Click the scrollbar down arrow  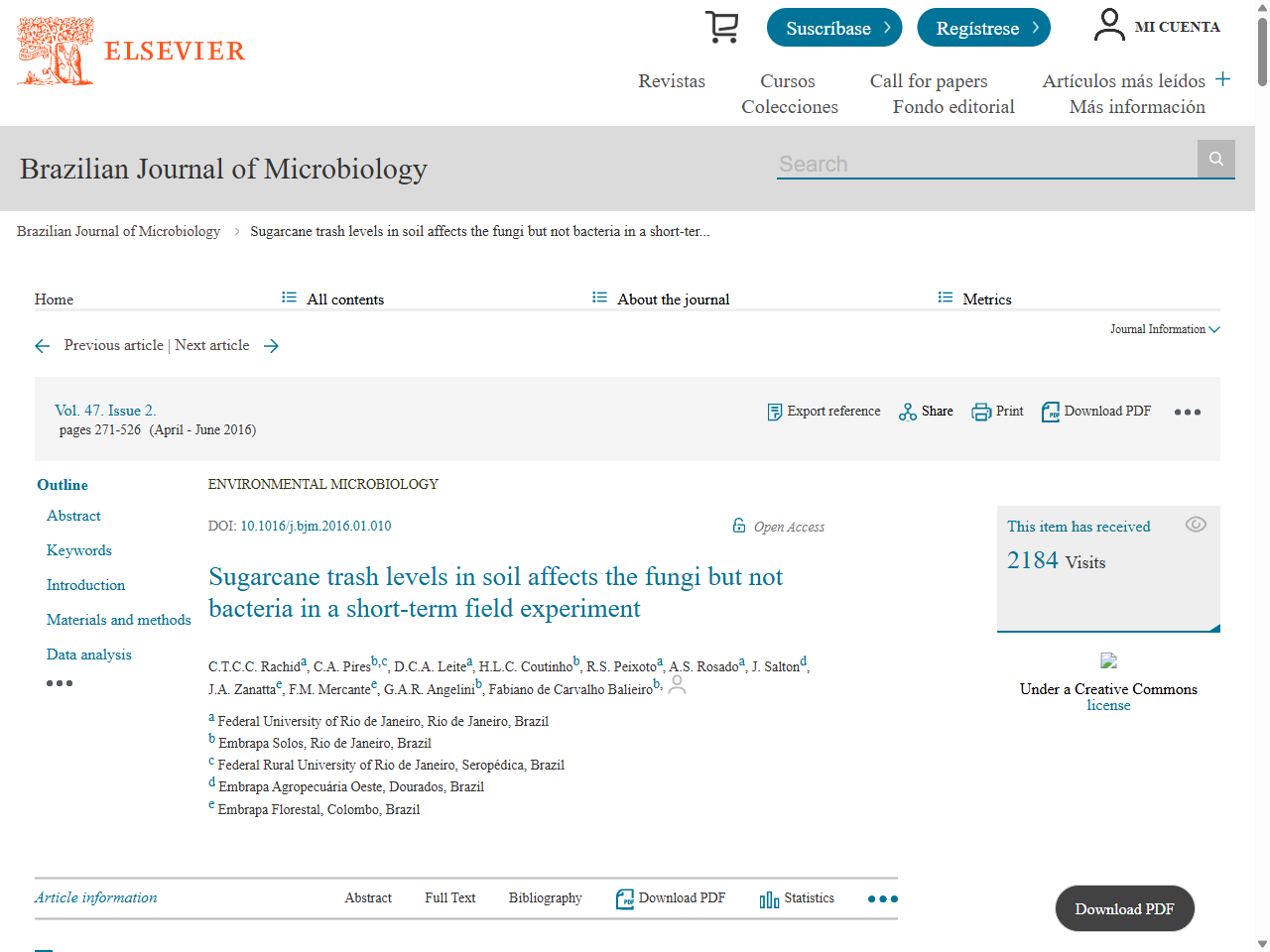tap(1262, 944)
